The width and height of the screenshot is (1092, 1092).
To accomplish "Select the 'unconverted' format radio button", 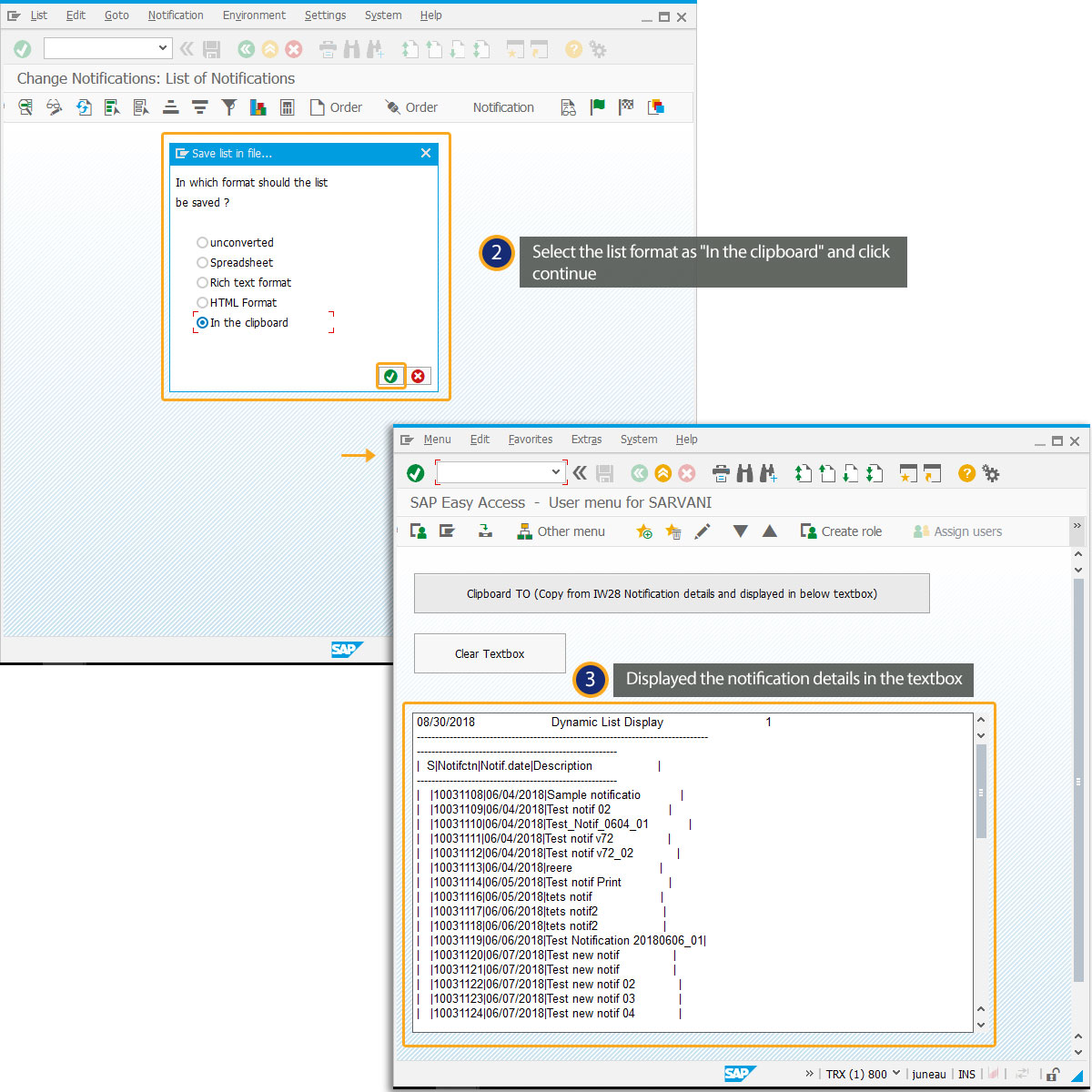I will click(202, 243).
